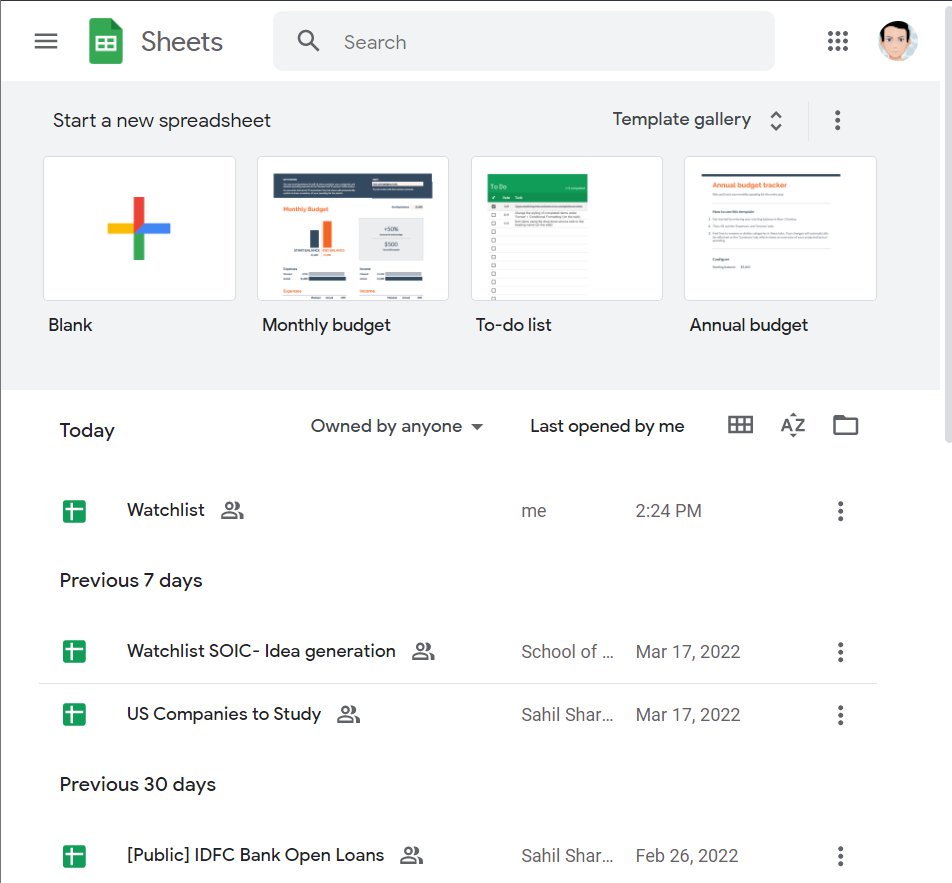
Task: Open template section more options menu
Action: pyautogui.click(x=837, y=120)
